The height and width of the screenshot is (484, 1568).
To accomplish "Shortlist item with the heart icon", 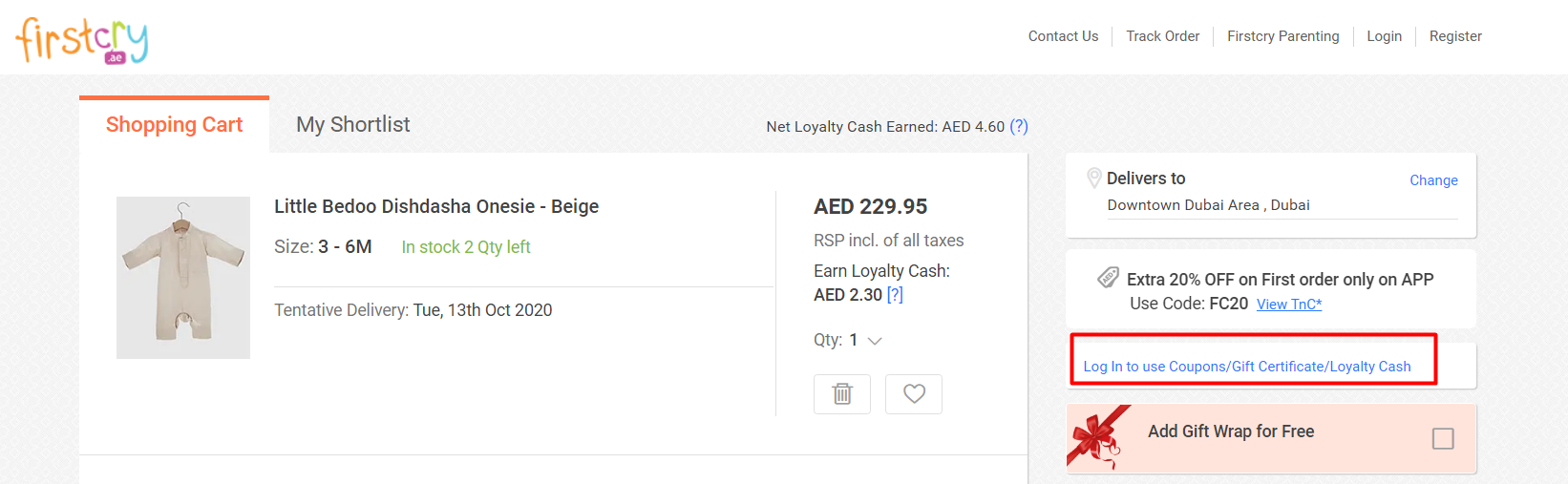I will click(914, 393).
